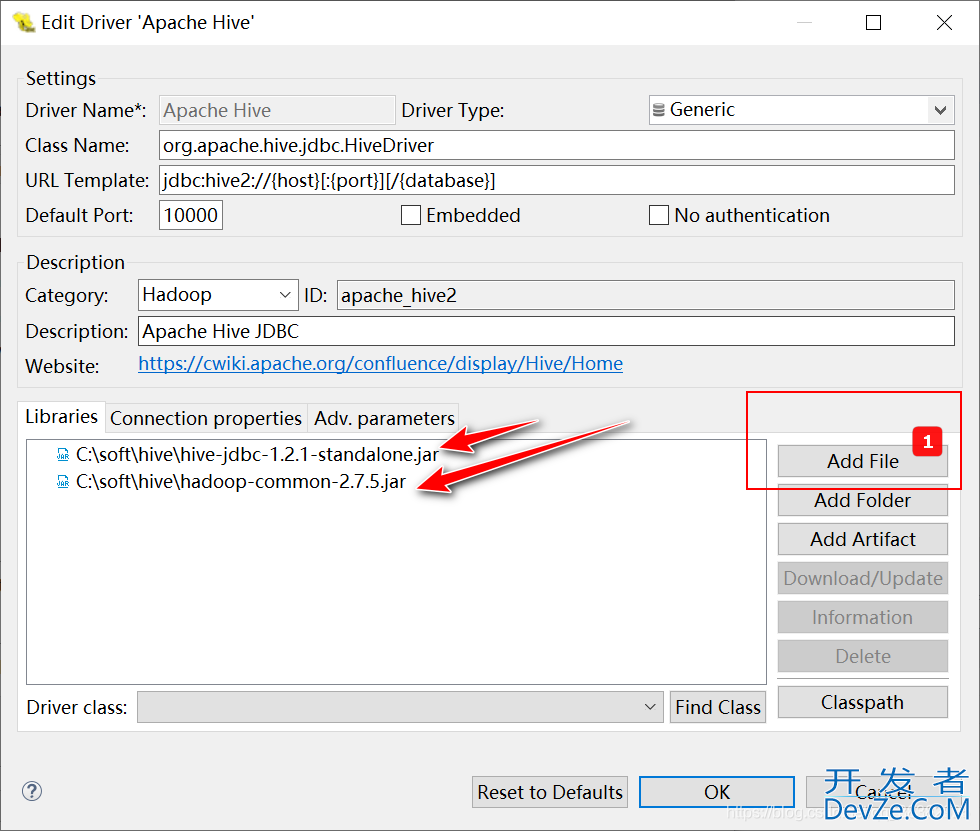Click the URL Template field

tap(557, 180)
